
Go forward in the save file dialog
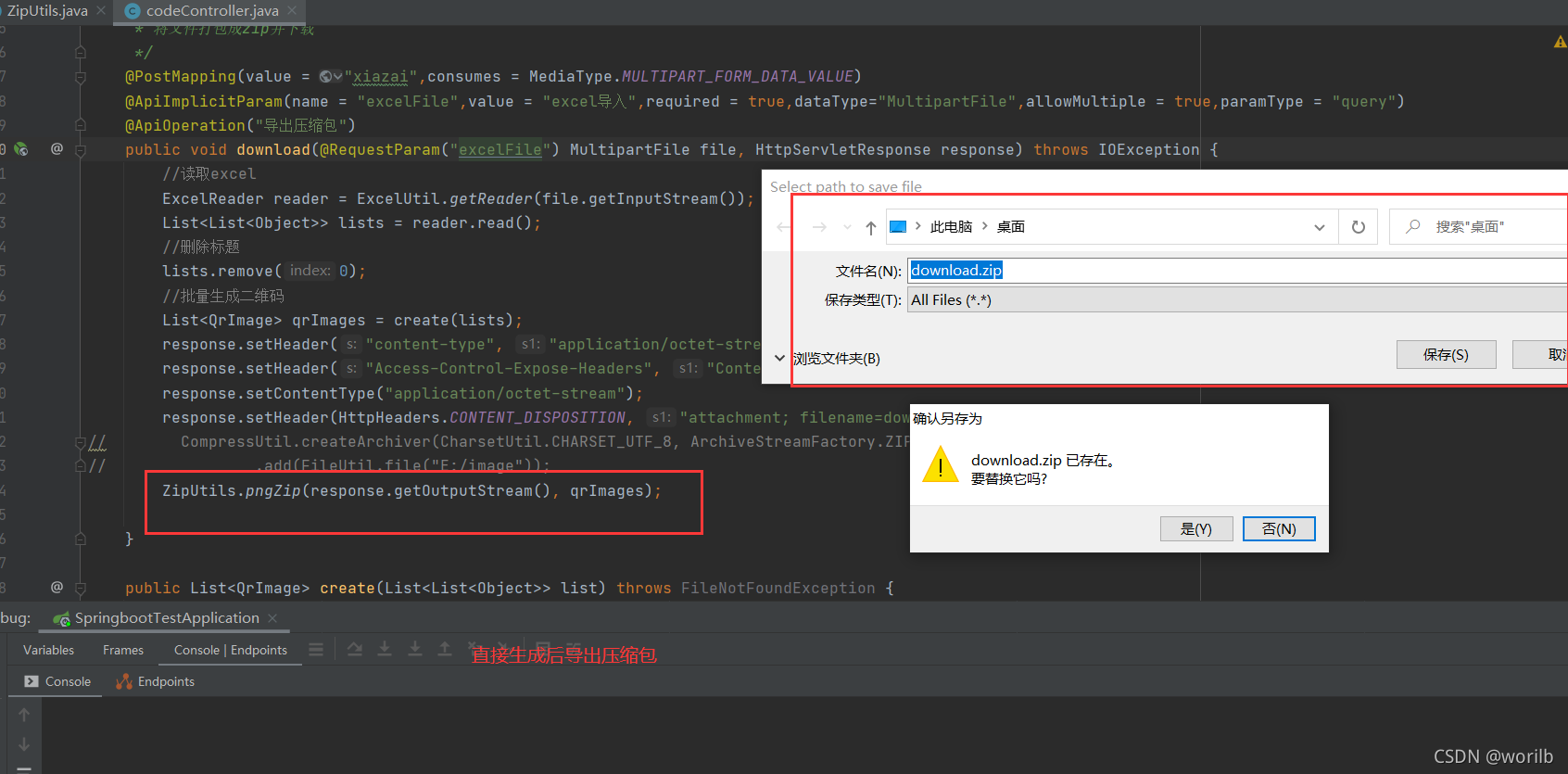[819, 227]
